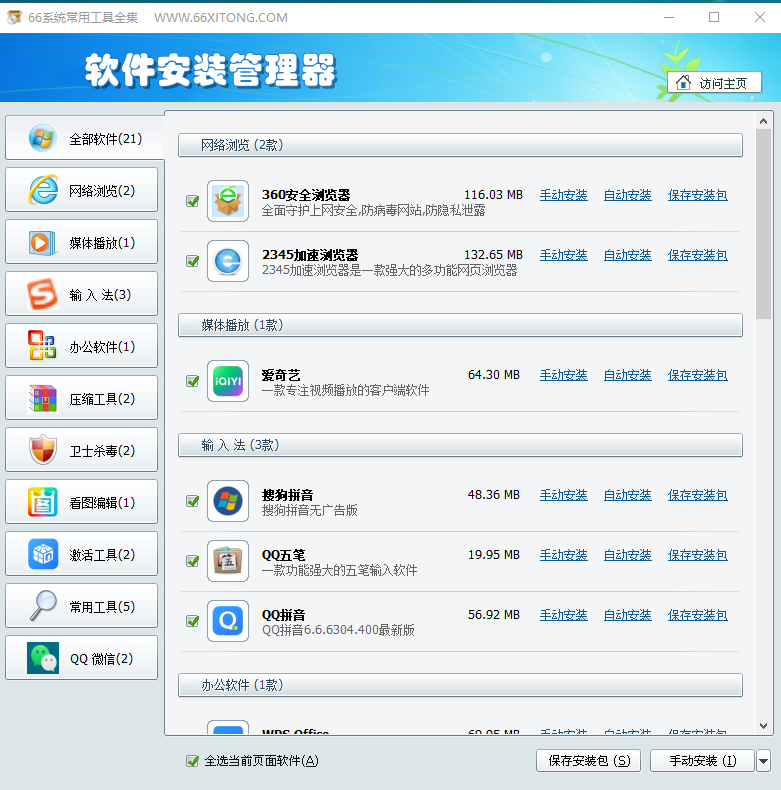Image resolution: width=781 pixels, height=790 pixels.
Task: Click the 2345加速浏览器 title text
Action: click(x=310, y=255)
